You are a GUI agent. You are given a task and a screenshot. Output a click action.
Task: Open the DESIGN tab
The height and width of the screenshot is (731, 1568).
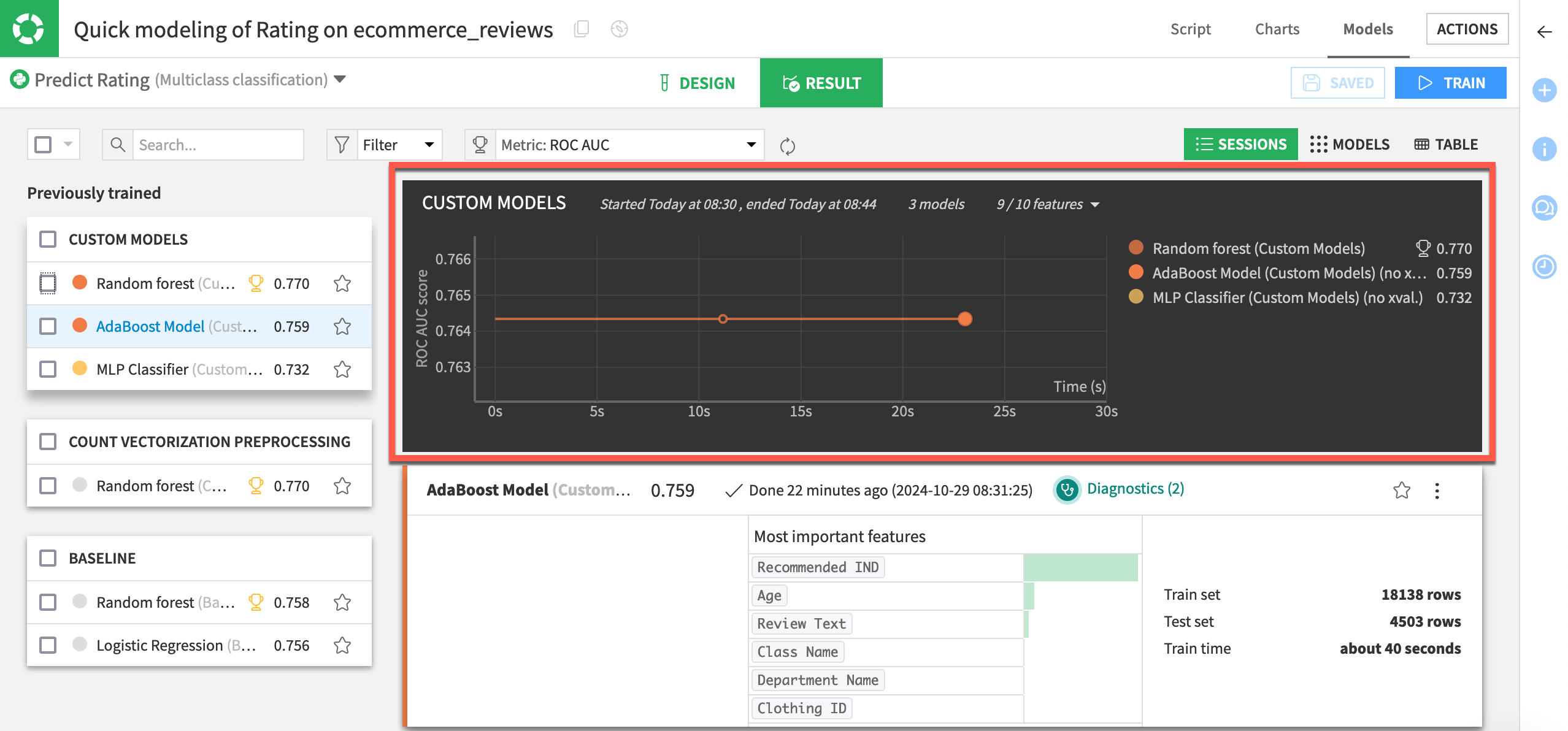[697, 83]
